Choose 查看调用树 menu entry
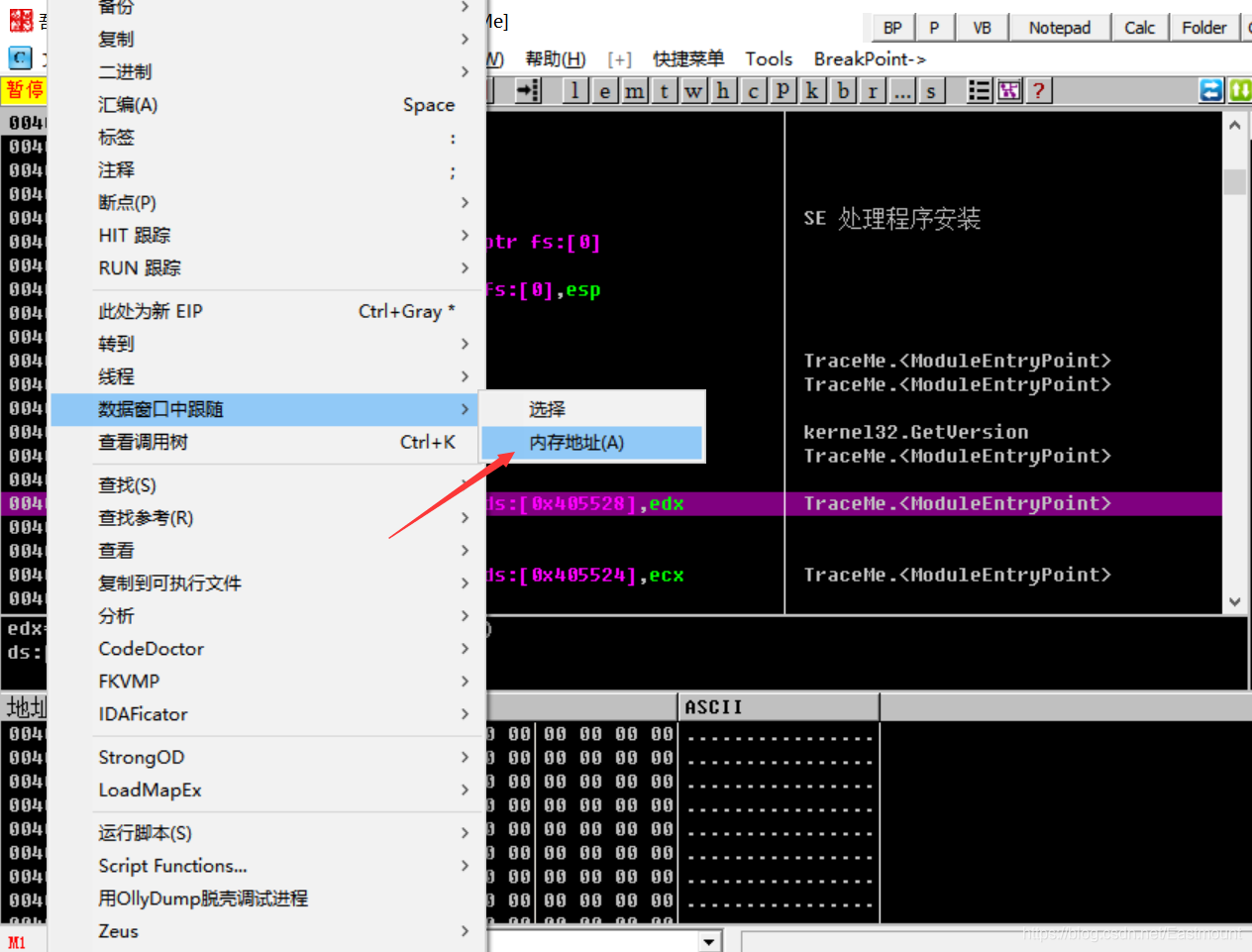 point(267,442)
